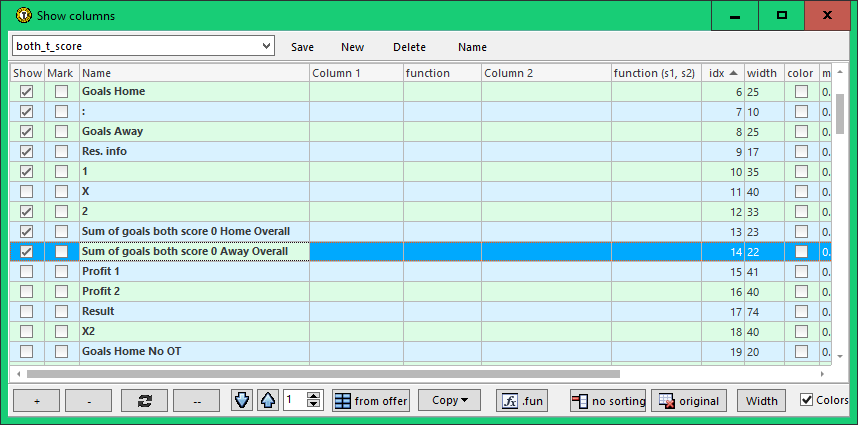Restore columns with 'original' button
Viewport: 858px width, 425px height.
tap(689, 401)
